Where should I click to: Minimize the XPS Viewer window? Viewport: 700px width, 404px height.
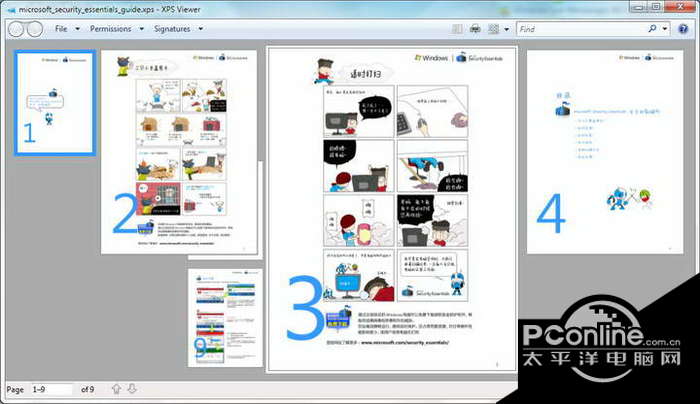[639, 7]
